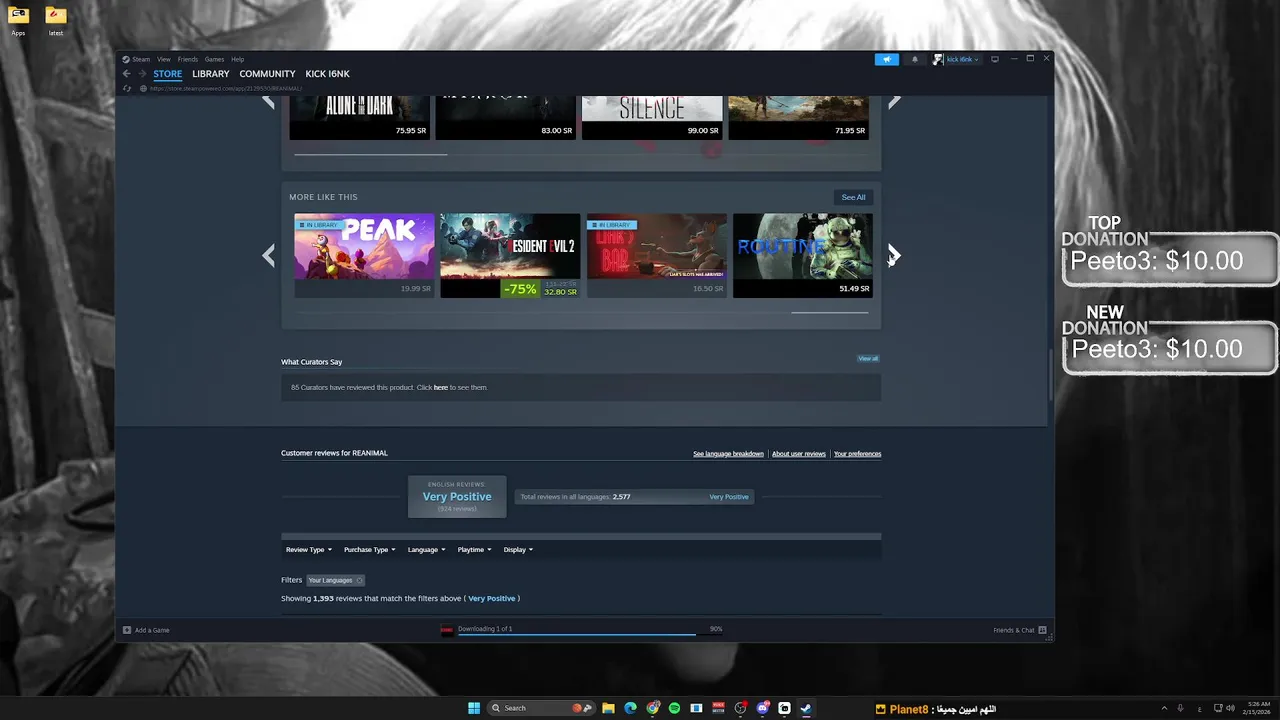Open the Steam announcements megaphone button
The image size is (1280, 720).
coord(887,59)
